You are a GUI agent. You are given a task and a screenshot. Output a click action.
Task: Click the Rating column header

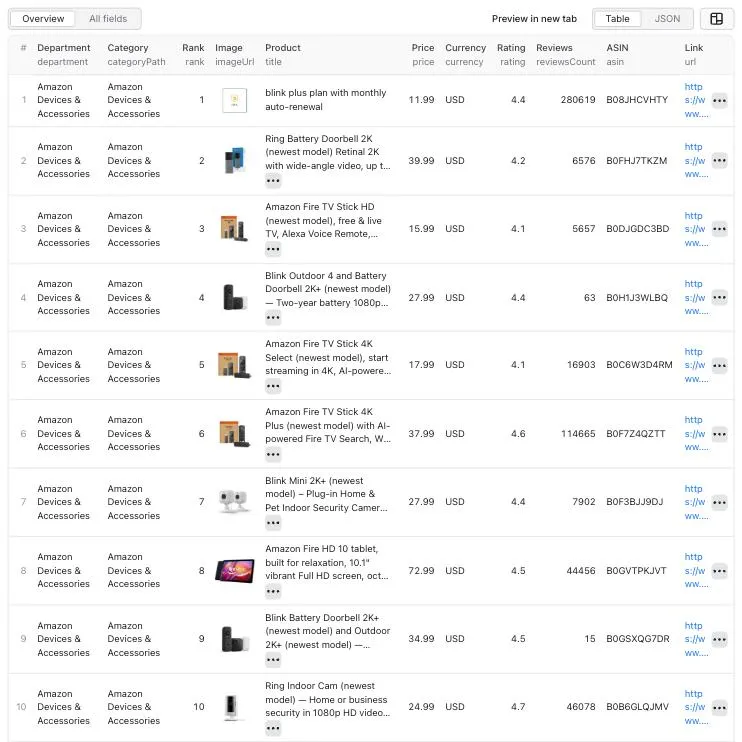click(511, 54)
